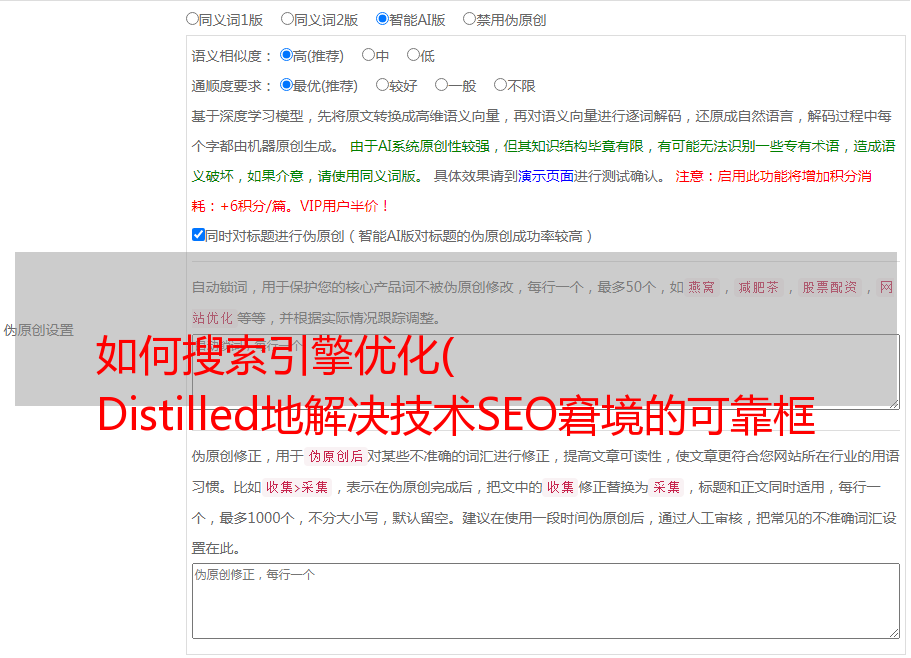Set 语义相似度 to 低
This screenshot has width=911, height=658.
(413, 56)
